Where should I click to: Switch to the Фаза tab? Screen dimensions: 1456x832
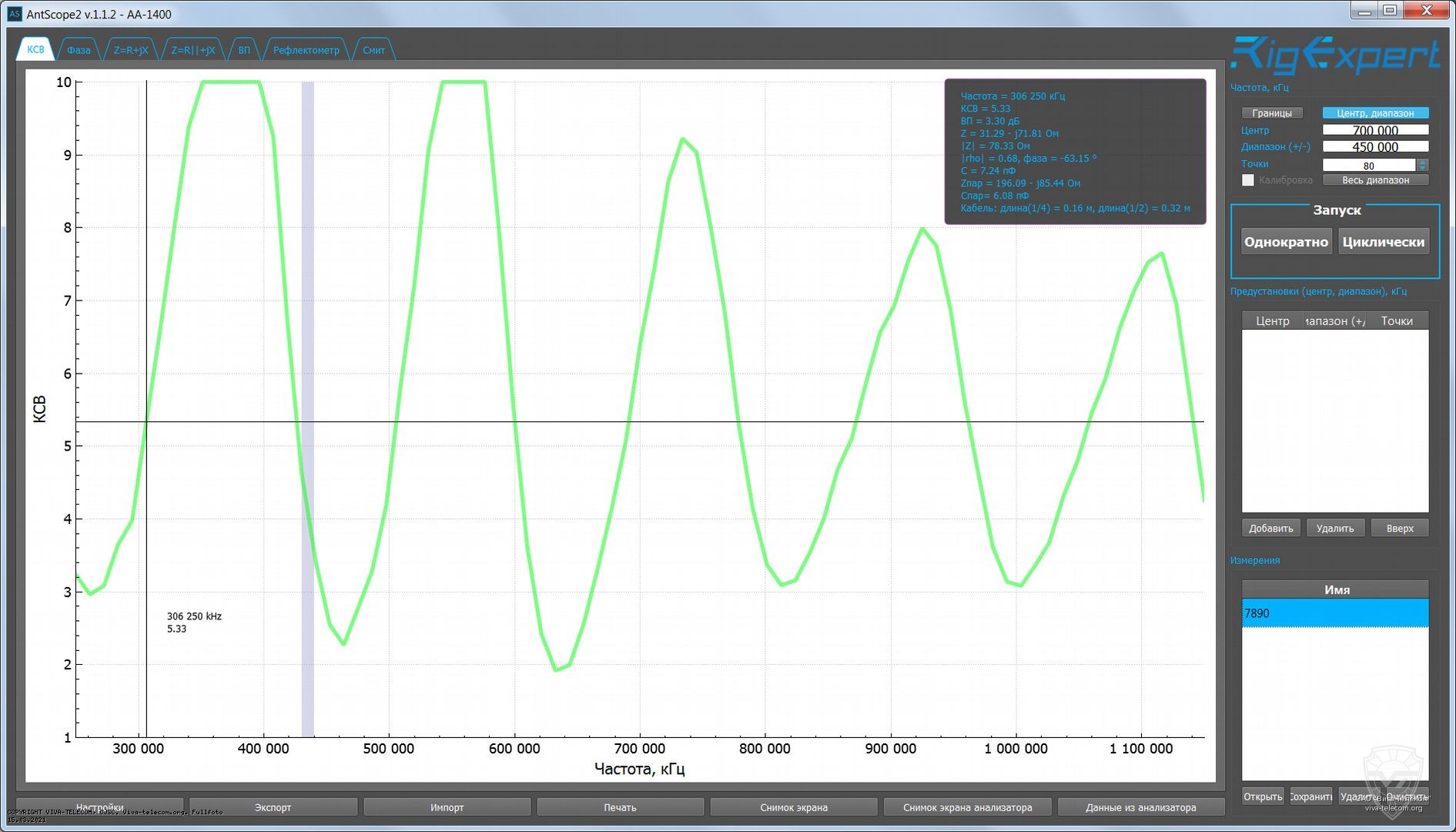(x=79, y=50)
